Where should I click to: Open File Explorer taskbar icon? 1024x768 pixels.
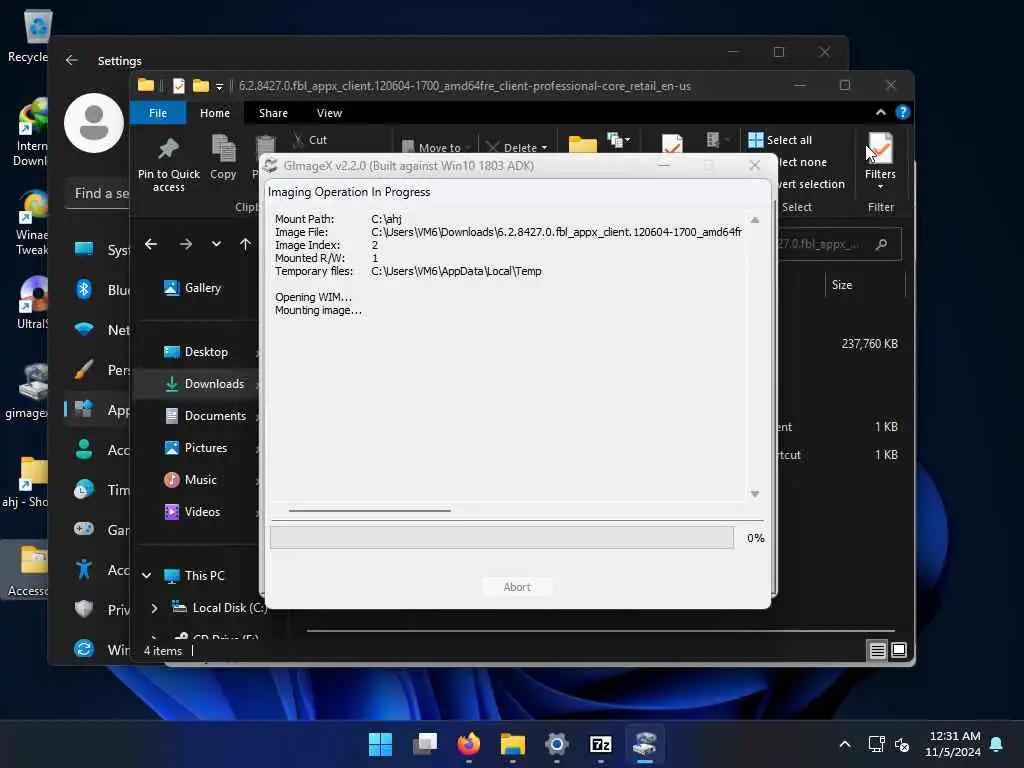(513, 744)
